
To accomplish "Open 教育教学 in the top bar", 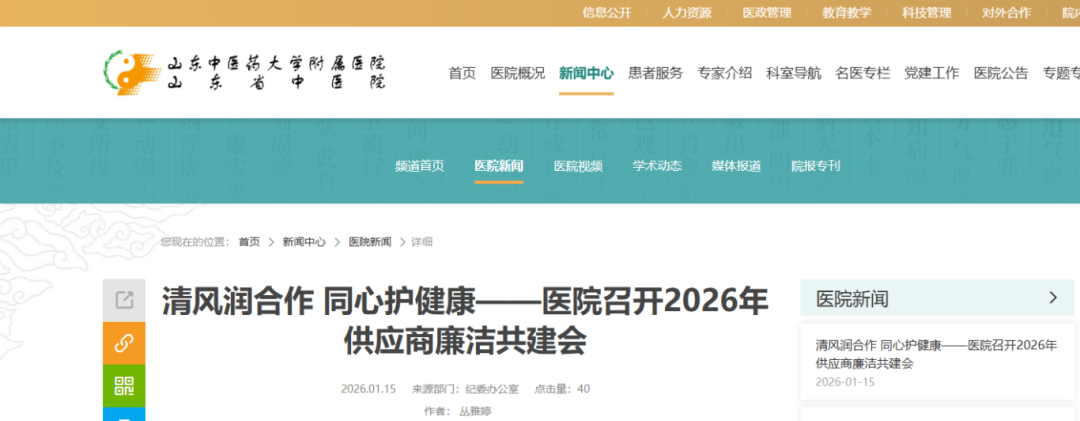I will (x=847, y=12).
